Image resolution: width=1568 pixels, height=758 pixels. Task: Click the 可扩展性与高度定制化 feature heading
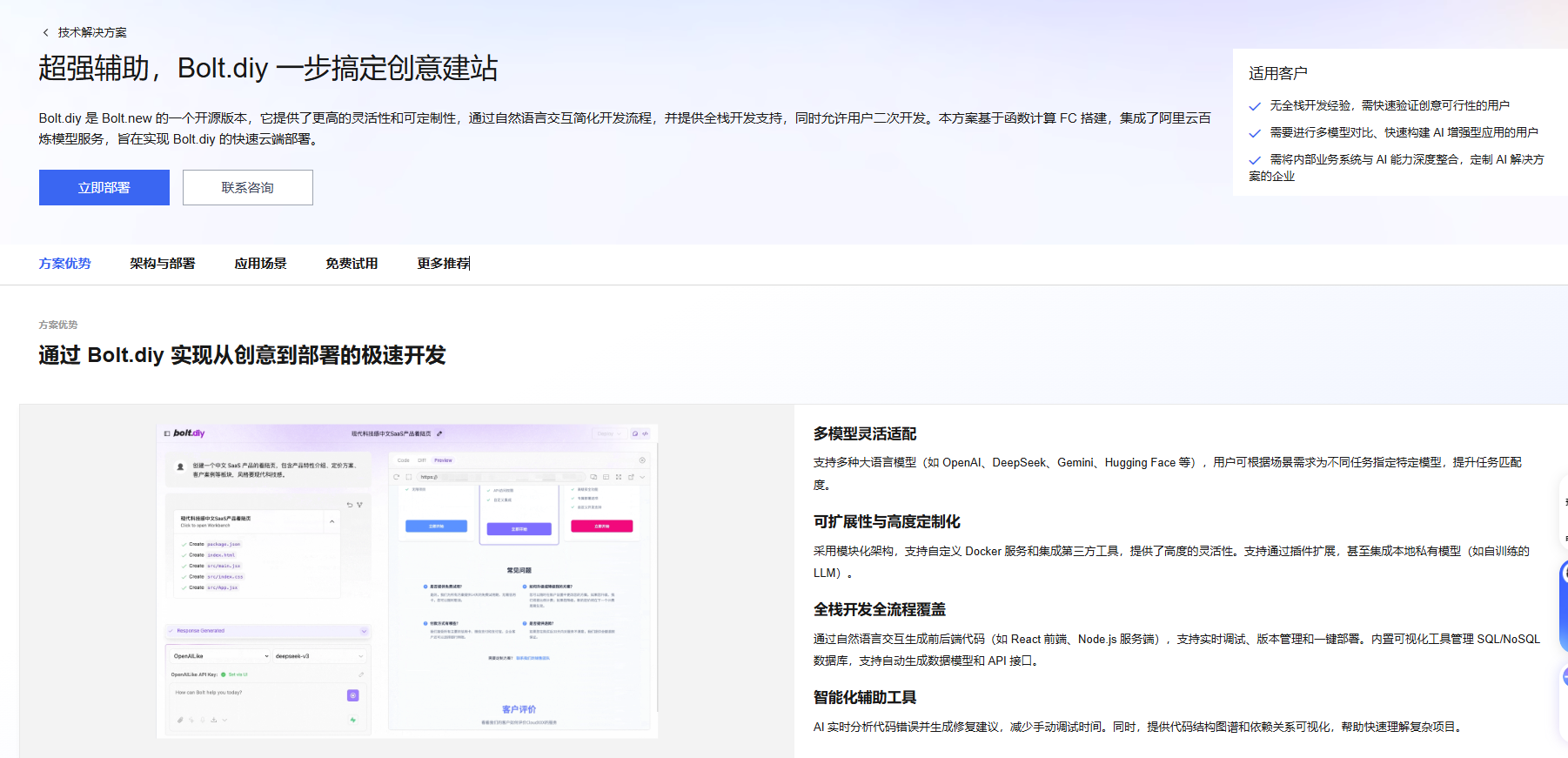(887, 521)
